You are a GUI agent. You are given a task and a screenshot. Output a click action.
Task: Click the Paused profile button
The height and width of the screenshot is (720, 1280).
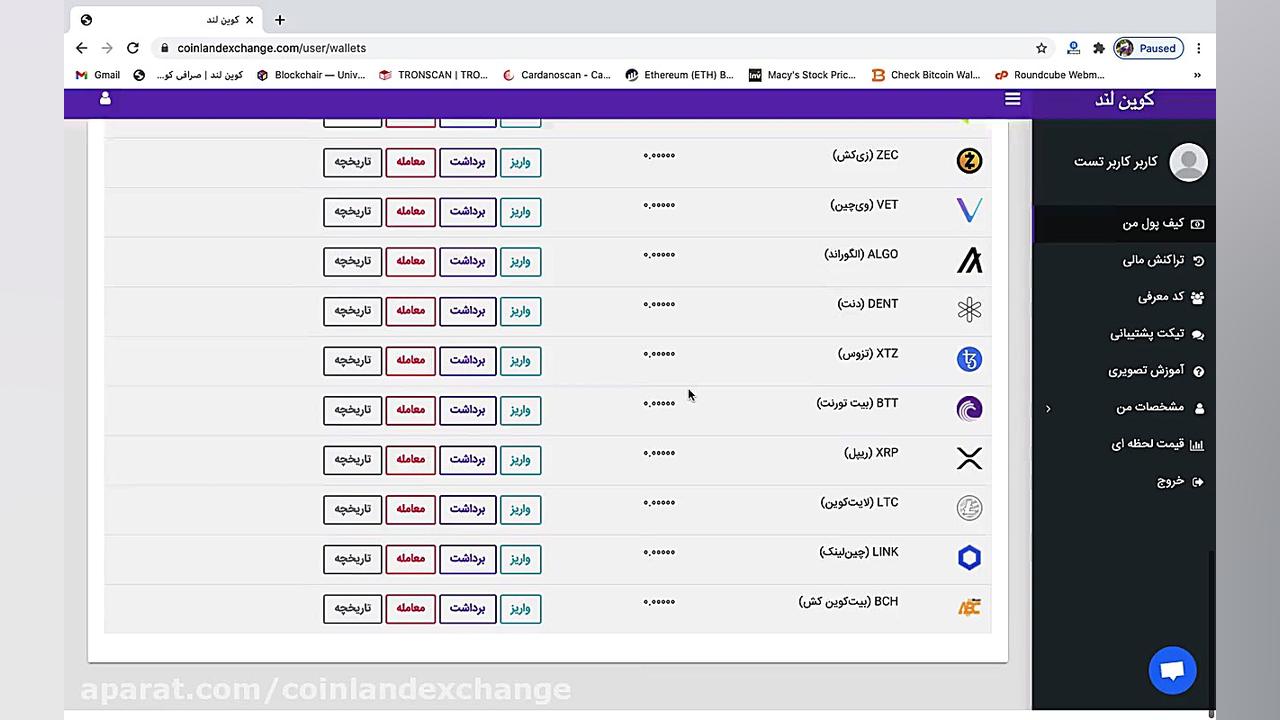pos(1148,48)
